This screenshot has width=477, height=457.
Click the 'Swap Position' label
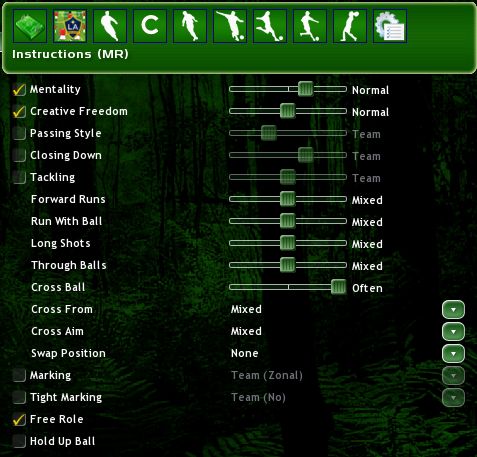click(68, 354)
